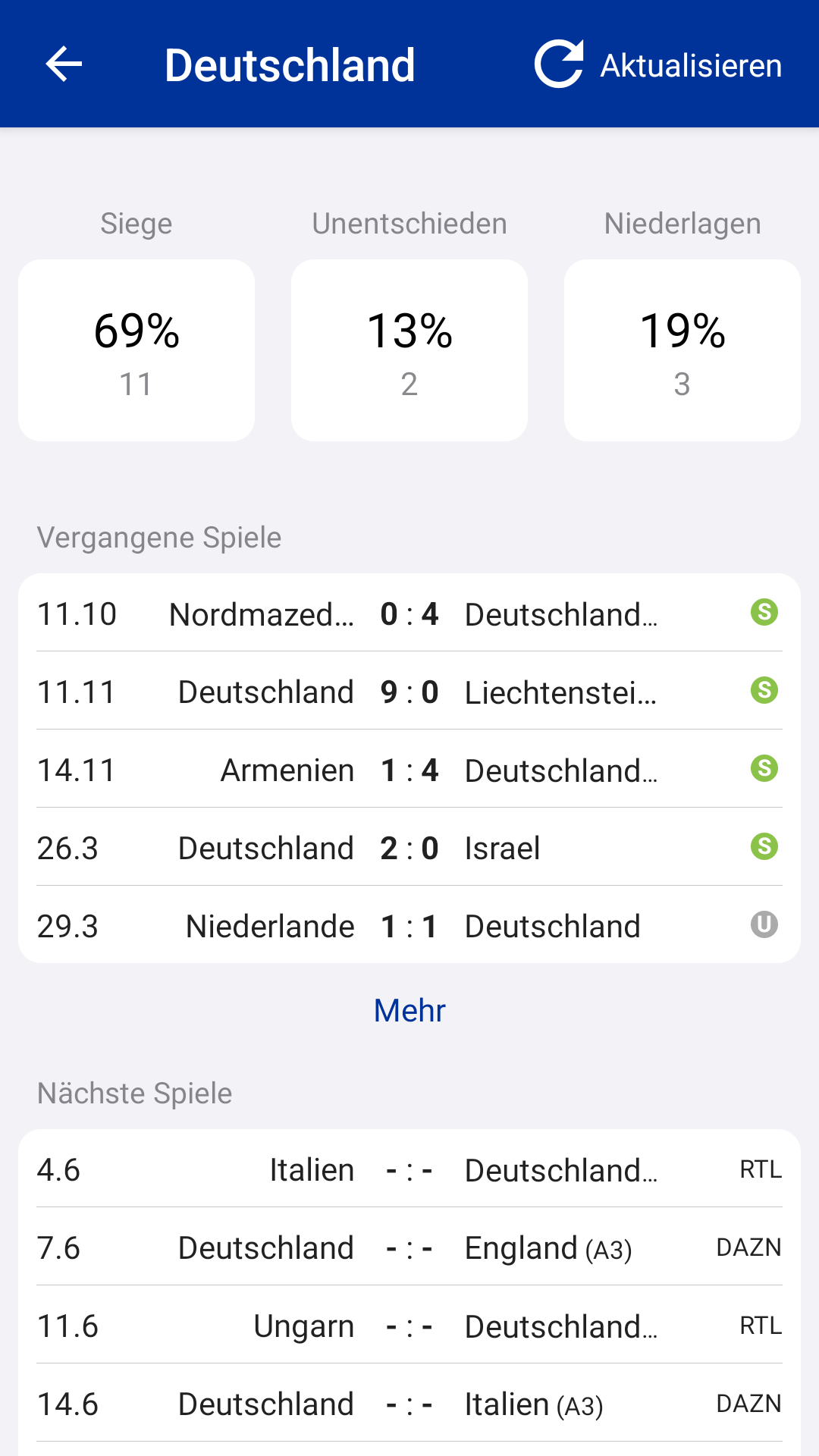Select the grey U draw badge on Niederlande row
819x1456 pixels.
point(764,924)
